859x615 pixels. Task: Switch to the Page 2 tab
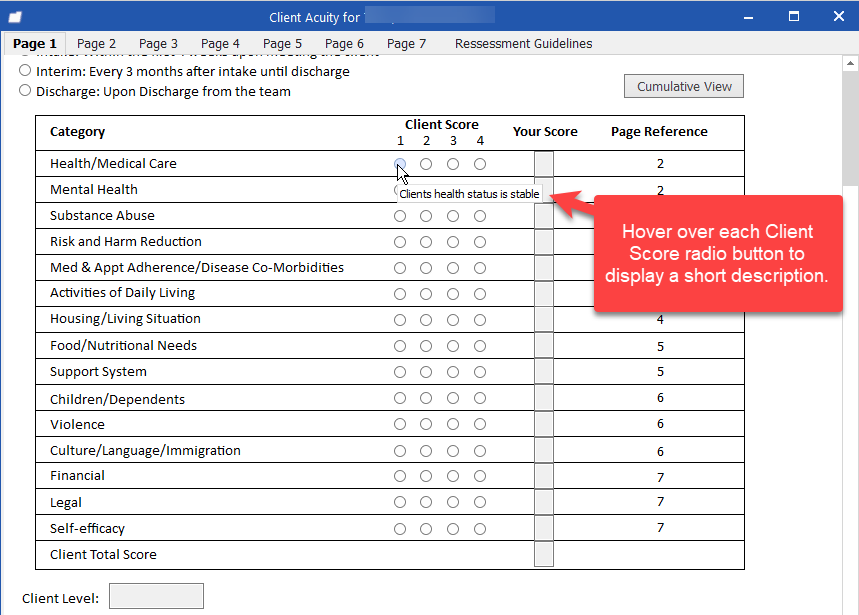[x=96, y=43]
